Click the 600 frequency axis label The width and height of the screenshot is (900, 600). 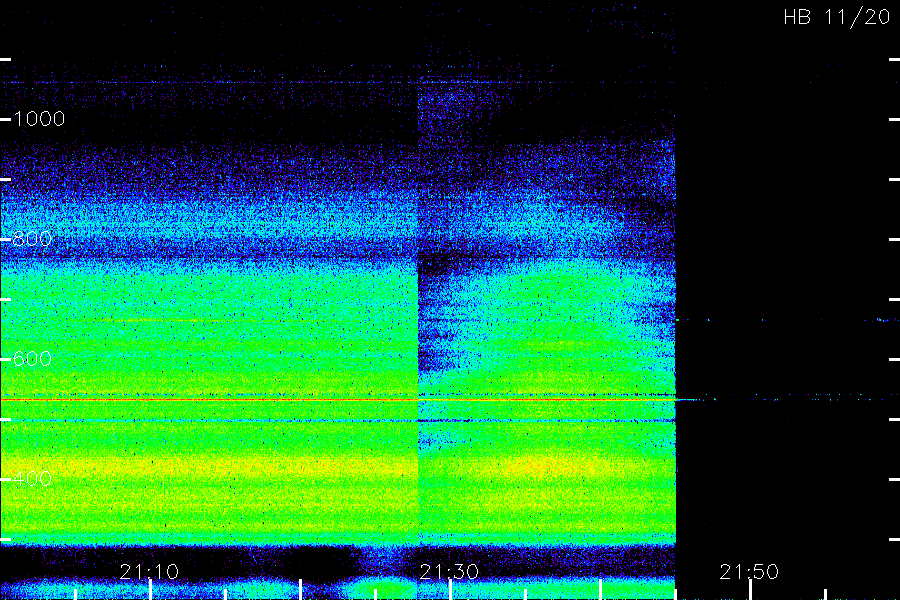pos(32,359)
